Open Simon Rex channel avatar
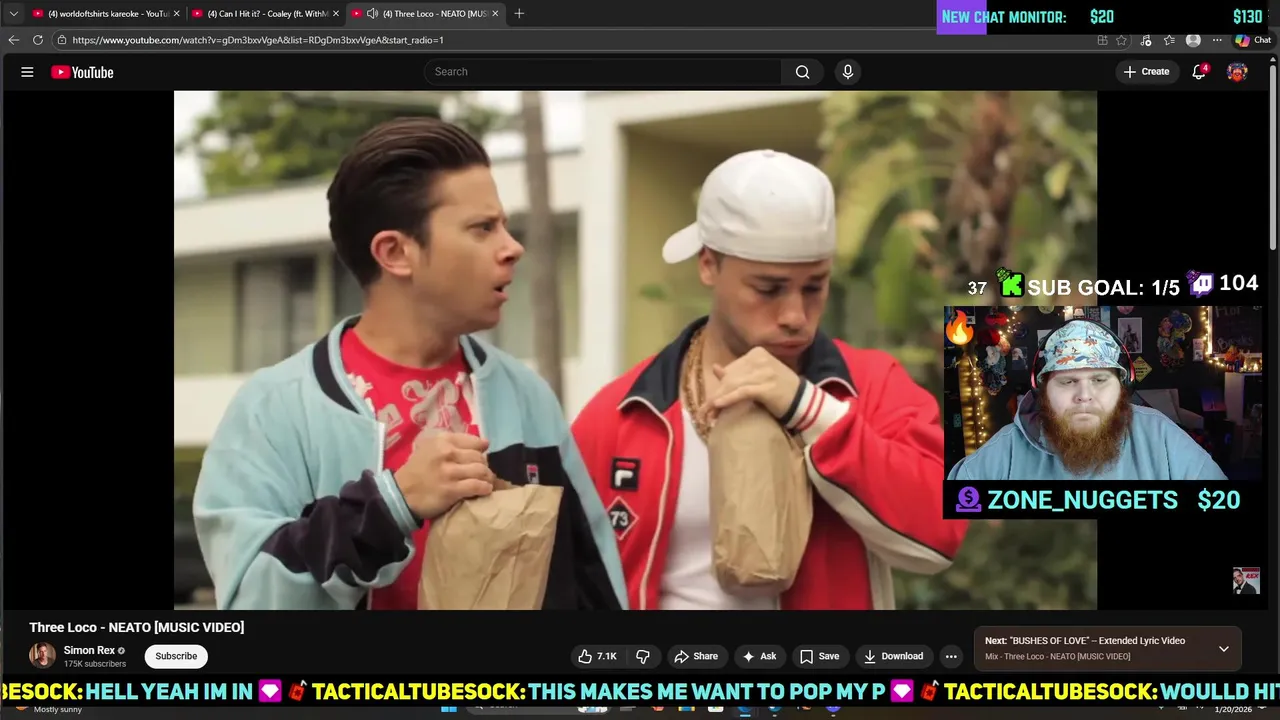 42,656
